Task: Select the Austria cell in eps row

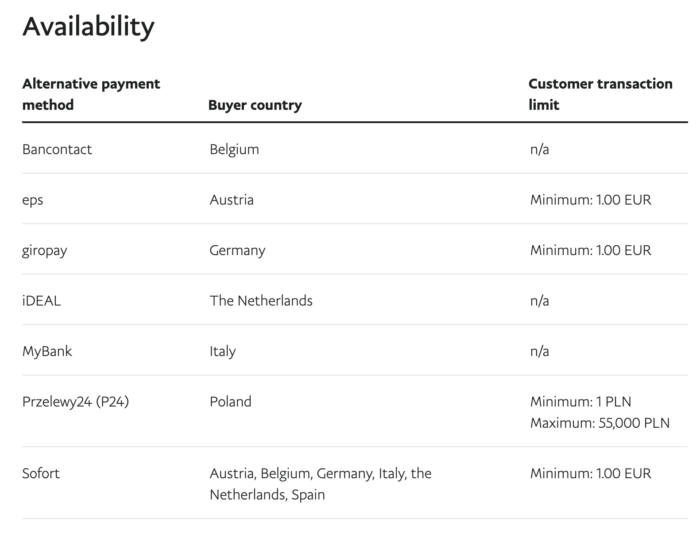Action: tap(231, 200)
